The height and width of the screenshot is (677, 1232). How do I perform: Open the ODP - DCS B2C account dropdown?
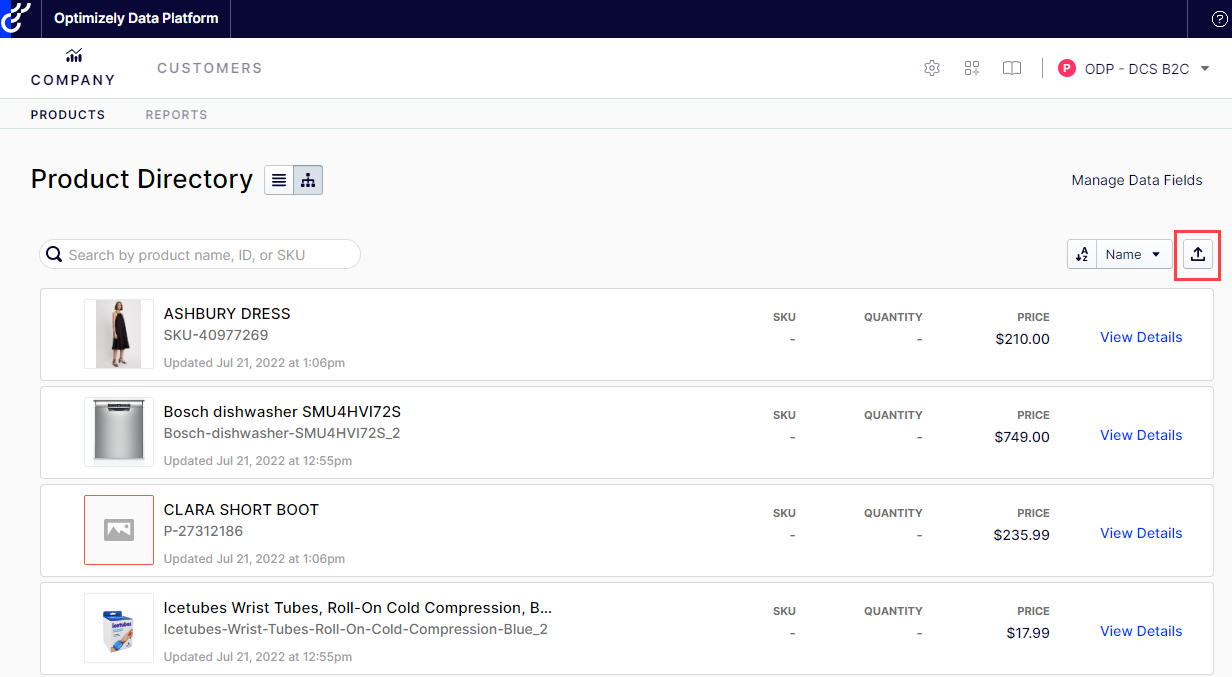[x=1135, y=69]
